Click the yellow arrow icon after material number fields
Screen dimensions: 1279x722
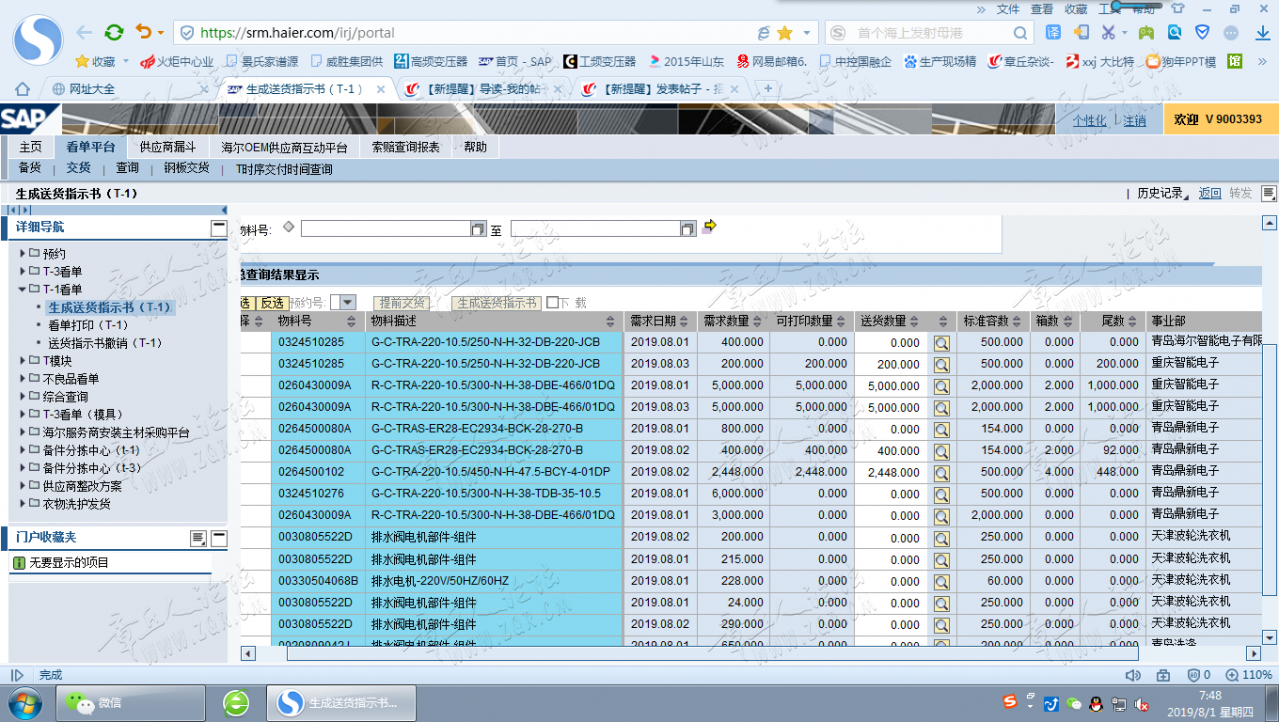(710, 226)
